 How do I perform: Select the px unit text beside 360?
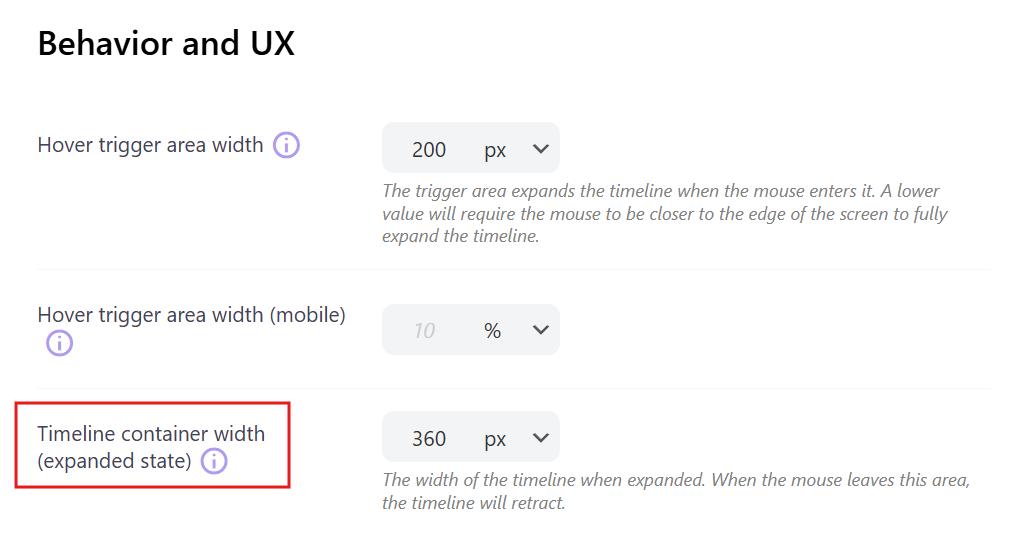click(495, 438)
